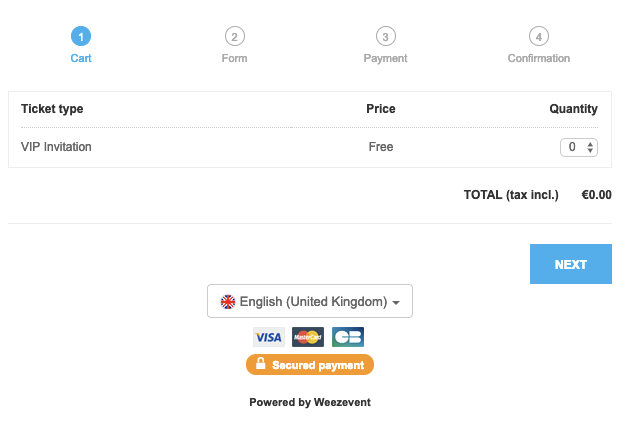
Task: Click the CB card logo
Action: click(348, 337)
